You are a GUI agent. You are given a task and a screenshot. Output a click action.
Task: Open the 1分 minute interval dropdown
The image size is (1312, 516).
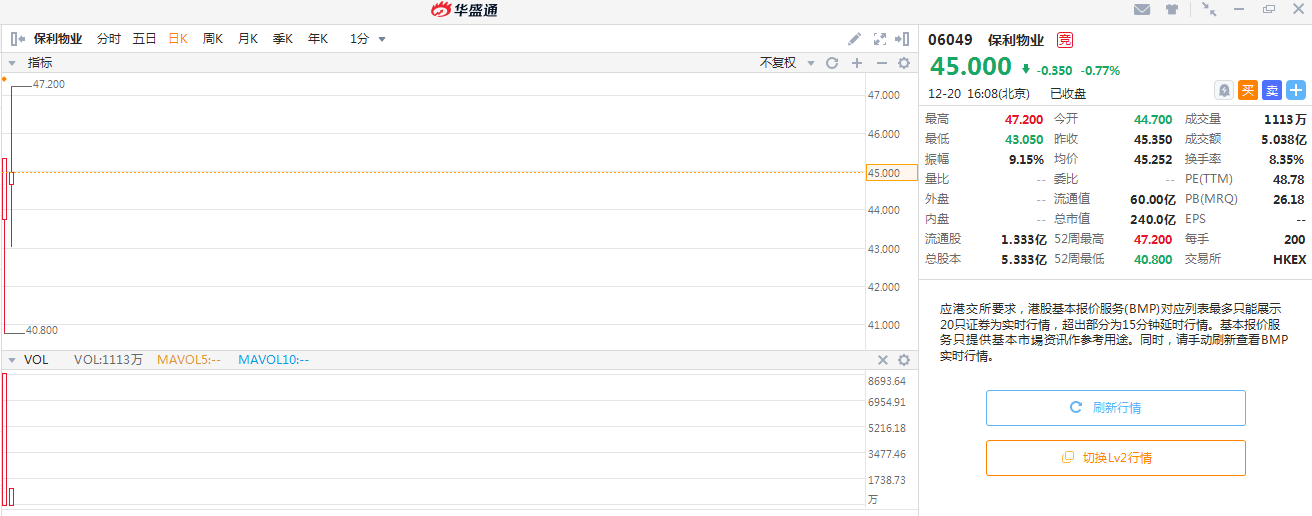pyautogui.click(x=367, y=39)
